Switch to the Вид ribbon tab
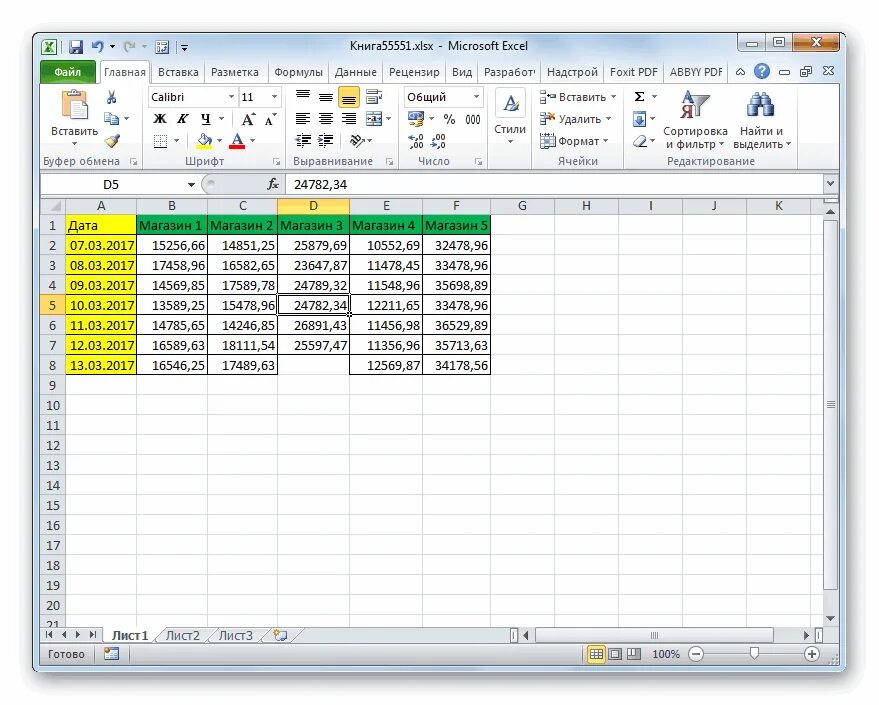 click(462, 72)
